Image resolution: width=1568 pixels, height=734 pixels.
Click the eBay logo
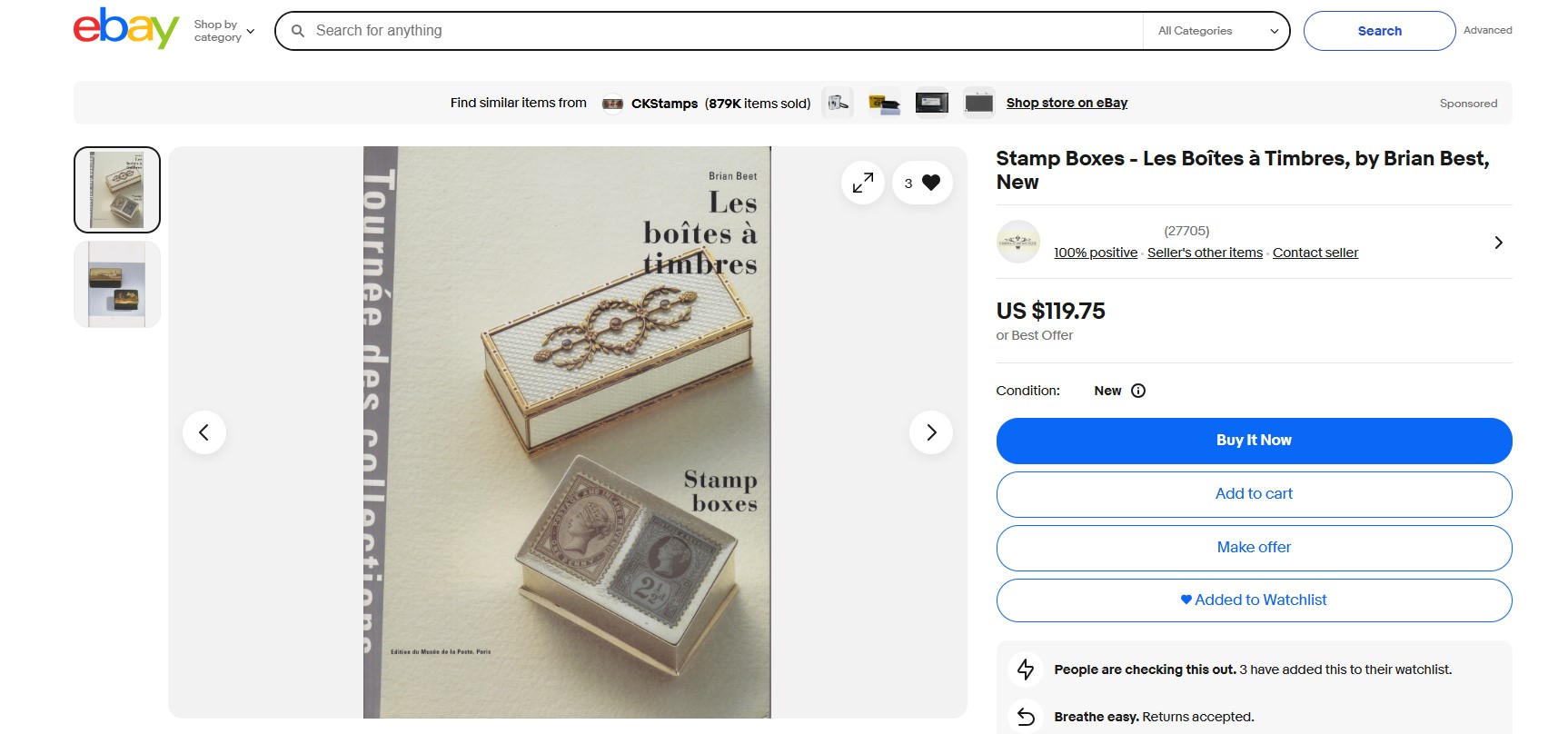[x=125, y=29]
